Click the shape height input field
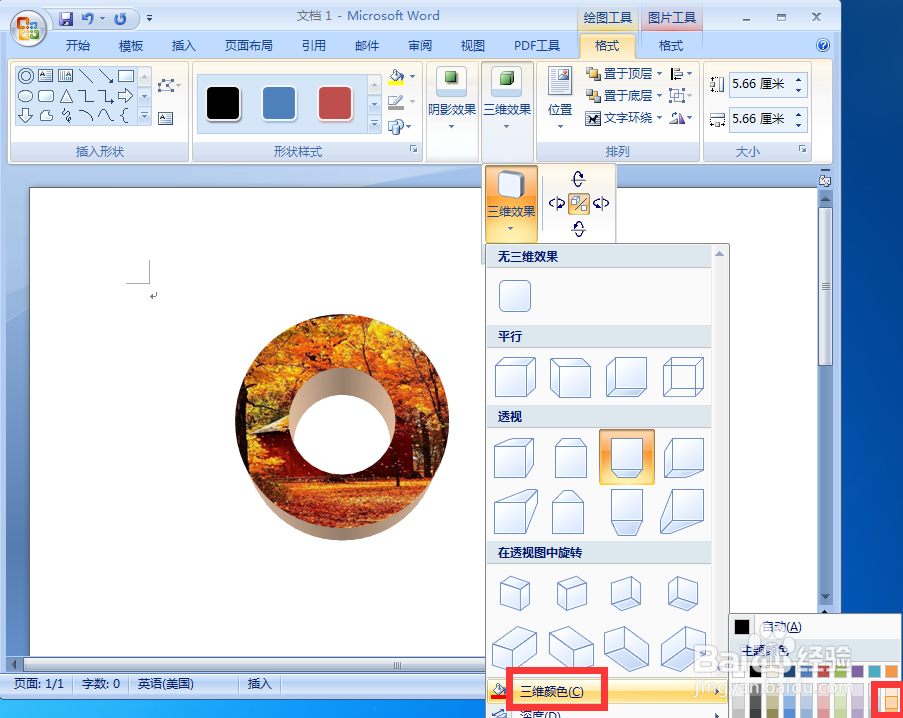The width and height of the screenshot is (903, 718). click(x=761, y=84)
